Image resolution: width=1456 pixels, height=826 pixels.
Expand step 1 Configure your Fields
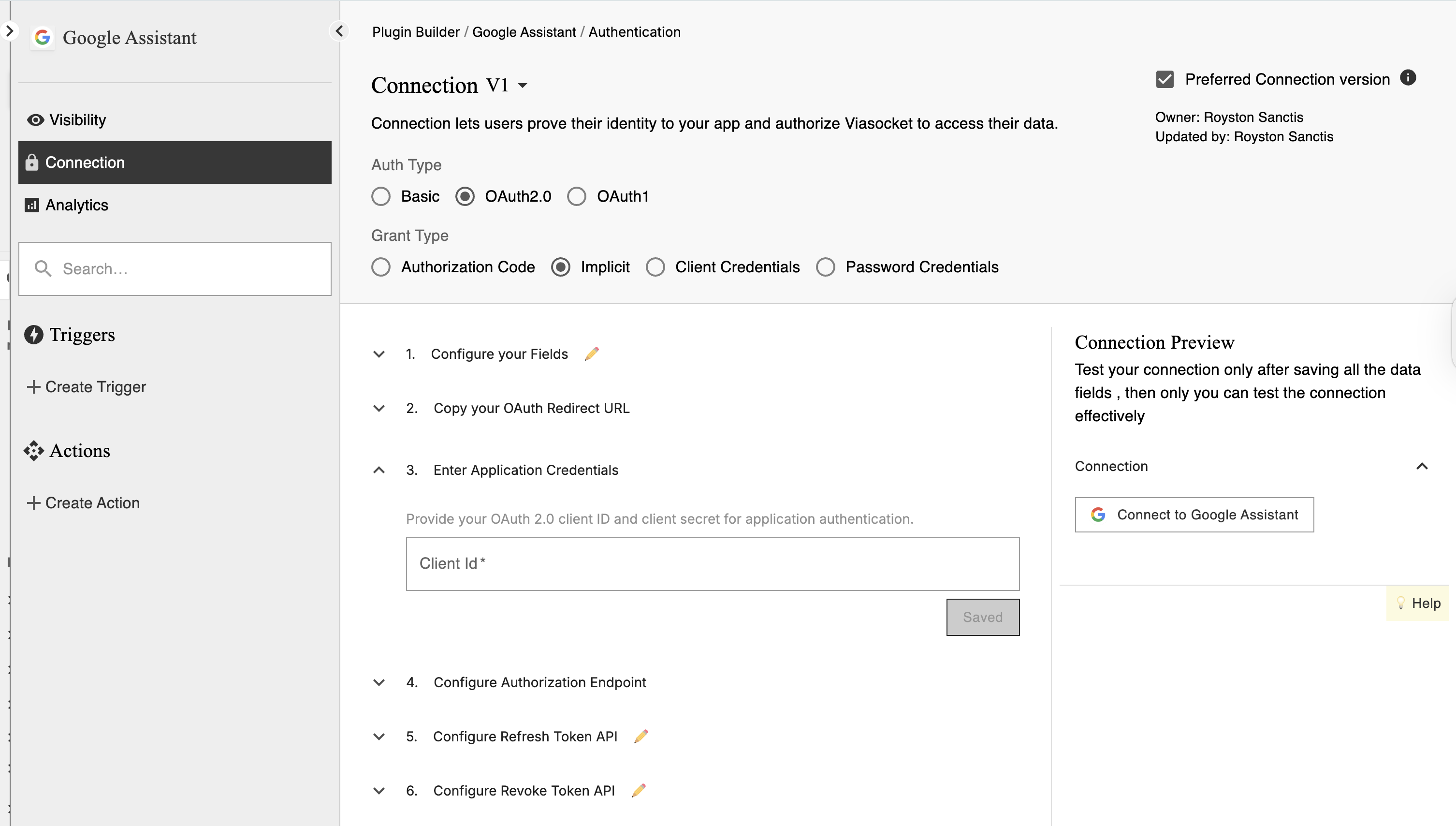tap(379, 354)
